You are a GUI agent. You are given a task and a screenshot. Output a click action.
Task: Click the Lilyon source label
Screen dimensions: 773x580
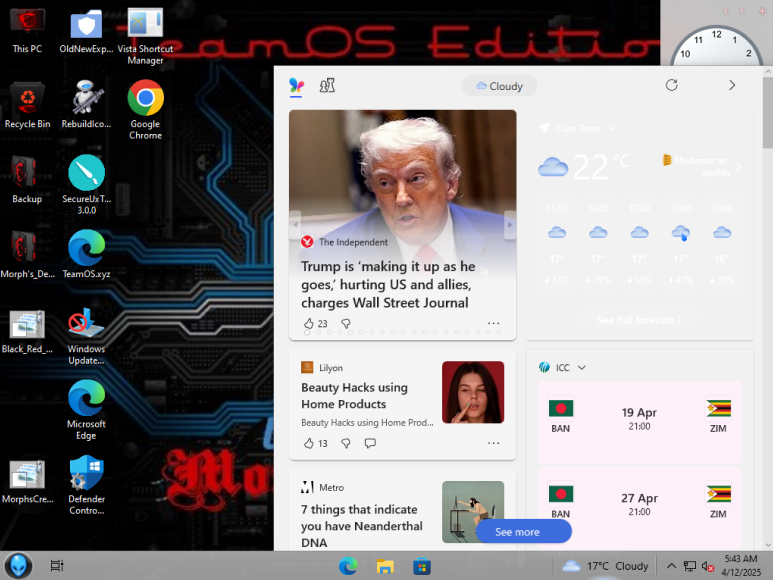click(330, 368)
